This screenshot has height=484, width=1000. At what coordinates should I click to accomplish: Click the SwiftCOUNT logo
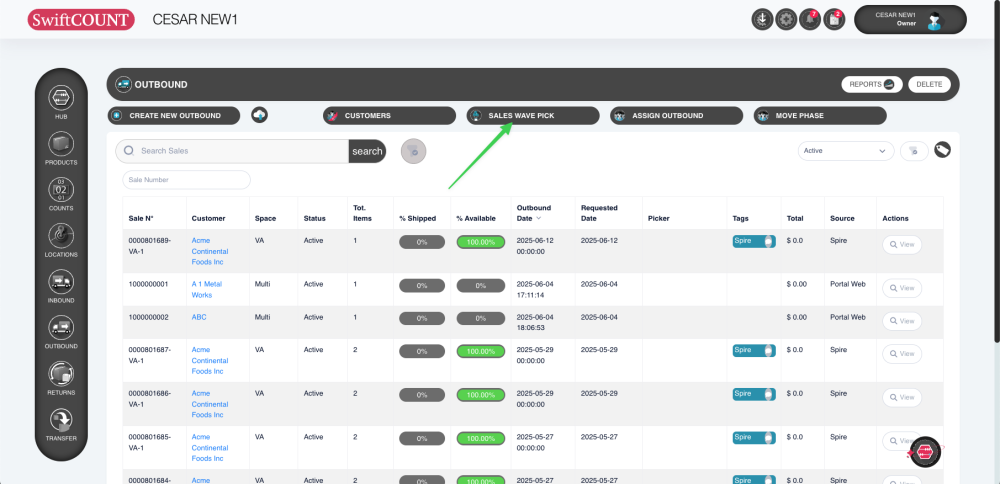81,20
